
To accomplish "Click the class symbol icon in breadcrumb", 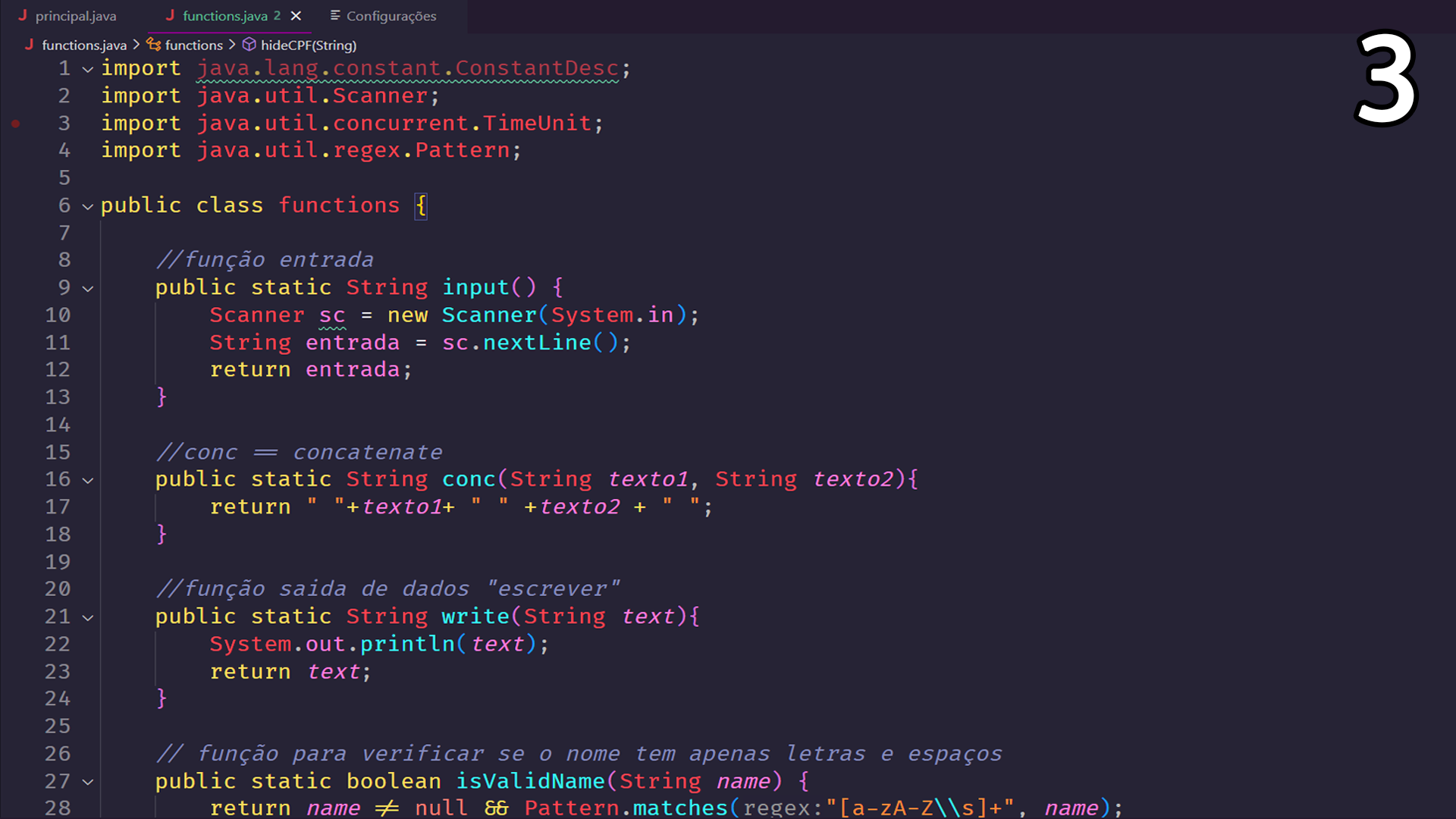I will (x=154, y=45).
